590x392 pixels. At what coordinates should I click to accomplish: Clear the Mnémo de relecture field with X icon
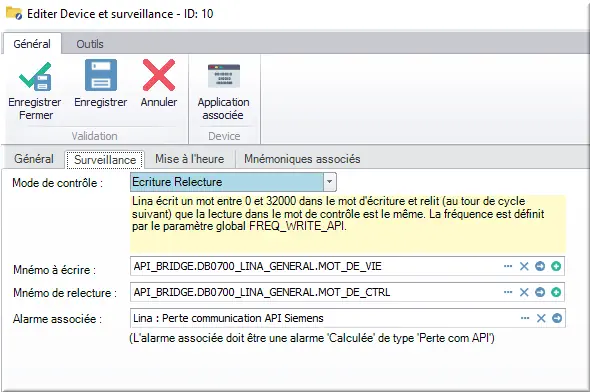[524, 292]
